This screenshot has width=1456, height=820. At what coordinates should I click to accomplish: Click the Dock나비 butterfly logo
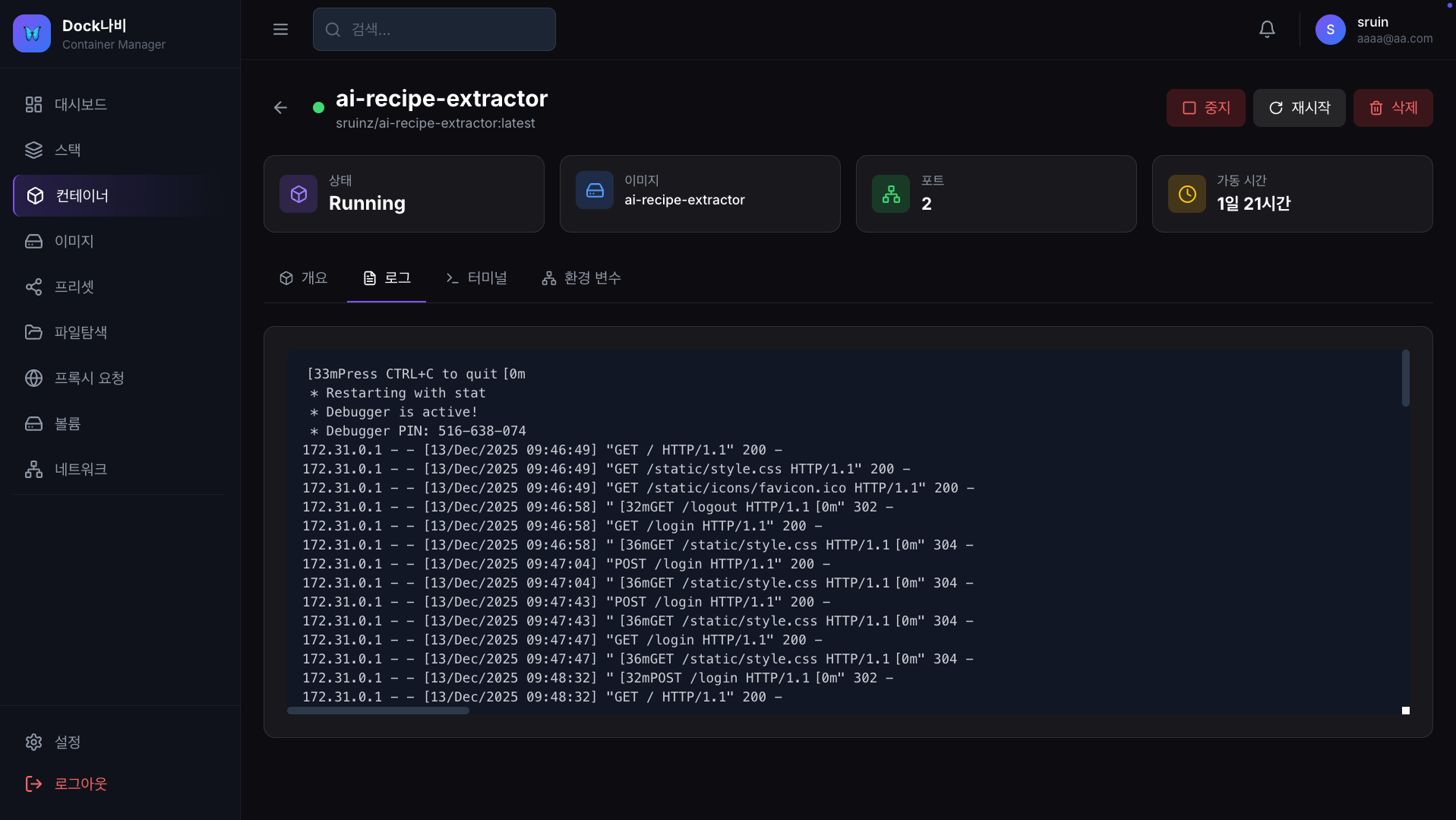pyautogui.click(x=32, y=33)
